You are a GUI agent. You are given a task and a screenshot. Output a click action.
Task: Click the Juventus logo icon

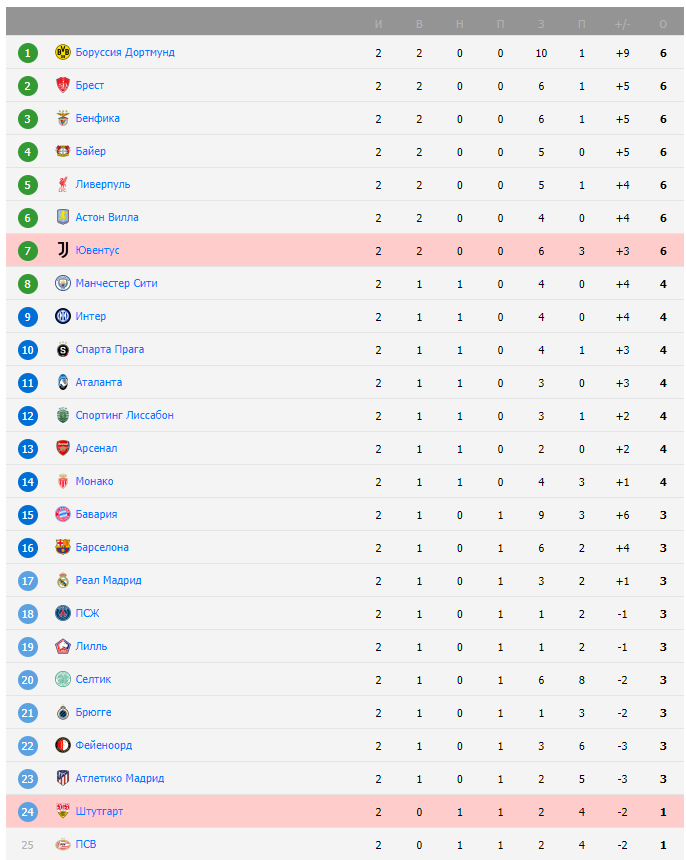coord(63,250)
